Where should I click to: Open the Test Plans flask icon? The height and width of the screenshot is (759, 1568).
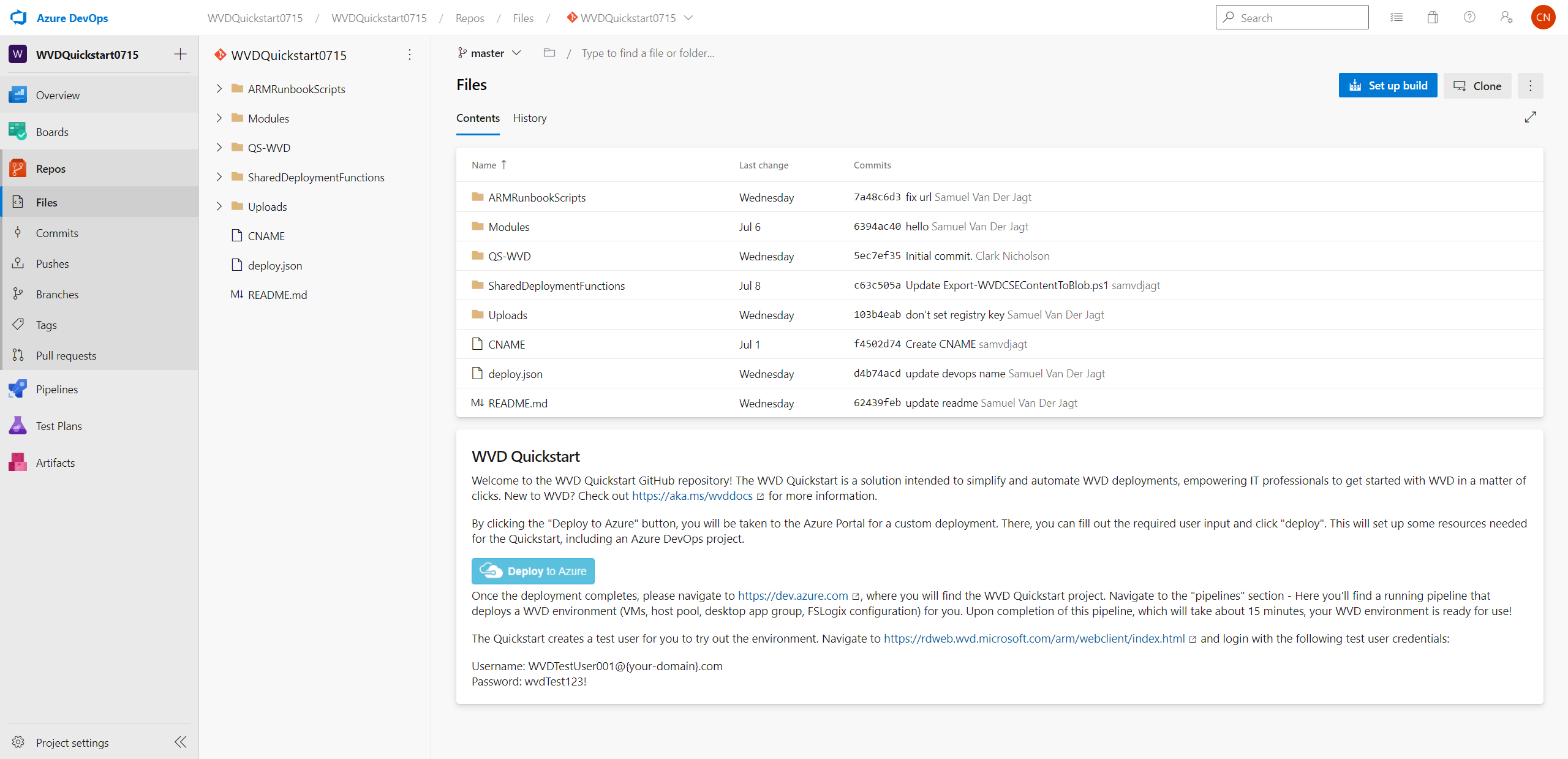coord(18,425)
